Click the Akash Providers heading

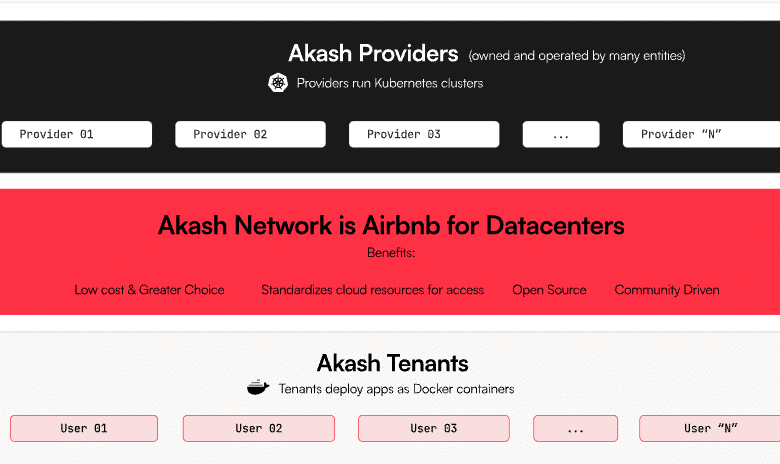pos(373,53)
